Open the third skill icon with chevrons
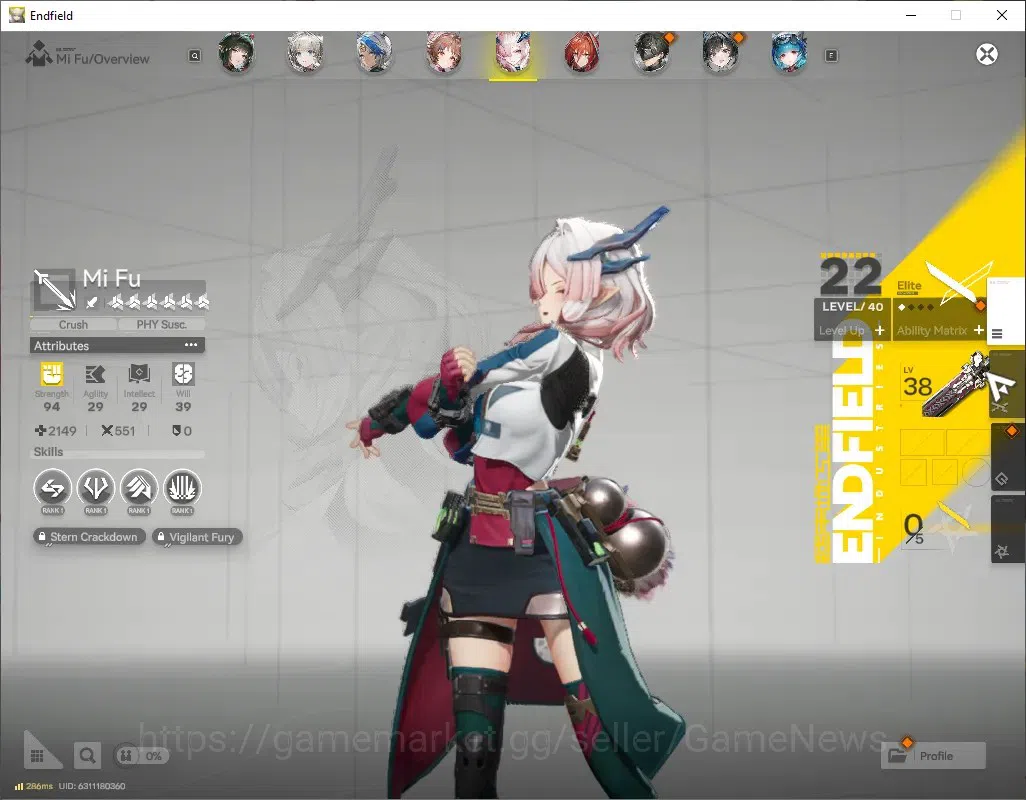This screenshot has width=1026, height=800. click(139, 489)
